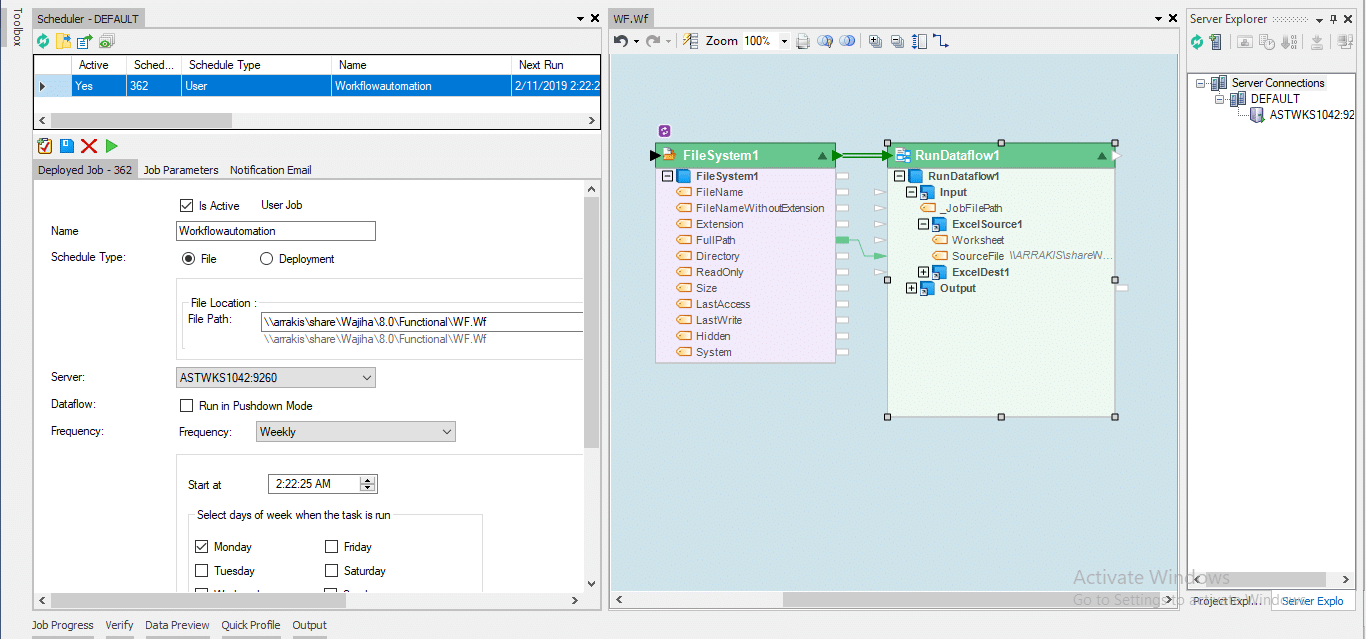This screenshot has height=639, width=1366.
Task: Click the green run job arrow icon
Action: tap(111, 146)
